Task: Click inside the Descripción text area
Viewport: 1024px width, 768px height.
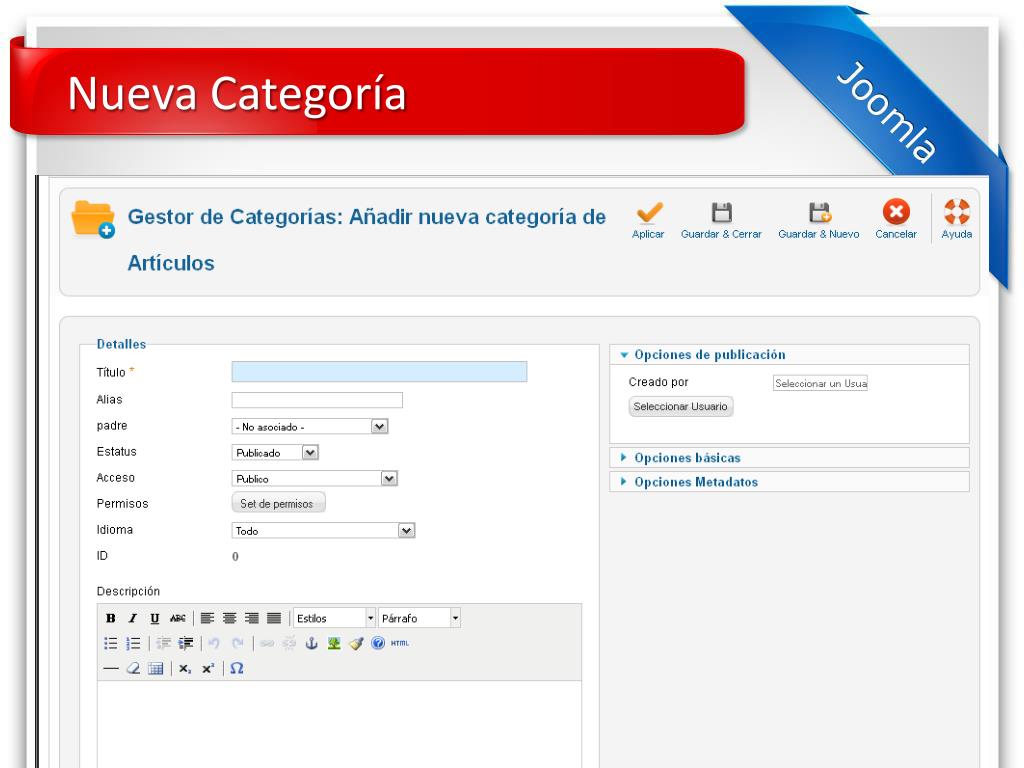Action: (x=340, y=724)
